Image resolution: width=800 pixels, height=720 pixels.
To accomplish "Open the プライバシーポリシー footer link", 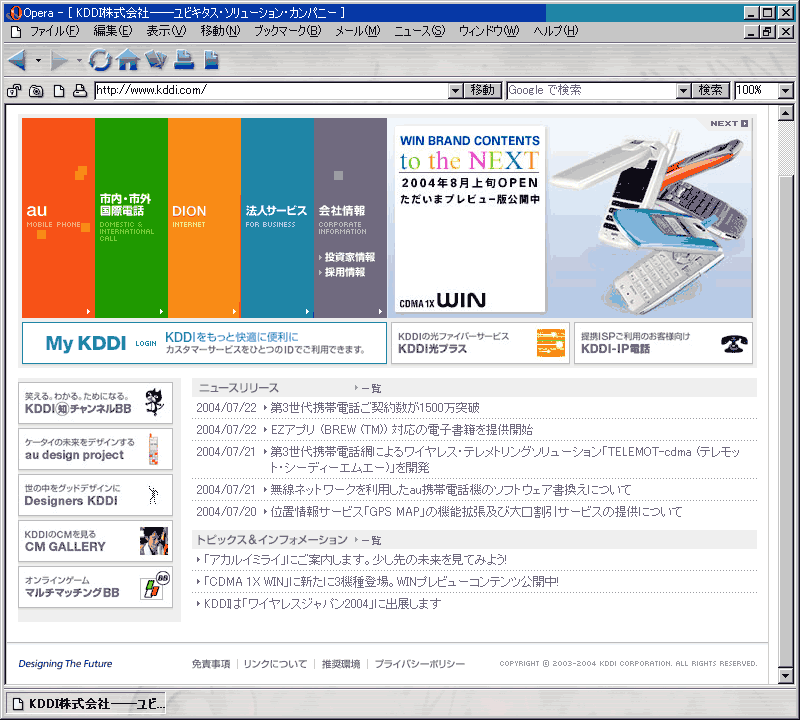I will [419, 664].
